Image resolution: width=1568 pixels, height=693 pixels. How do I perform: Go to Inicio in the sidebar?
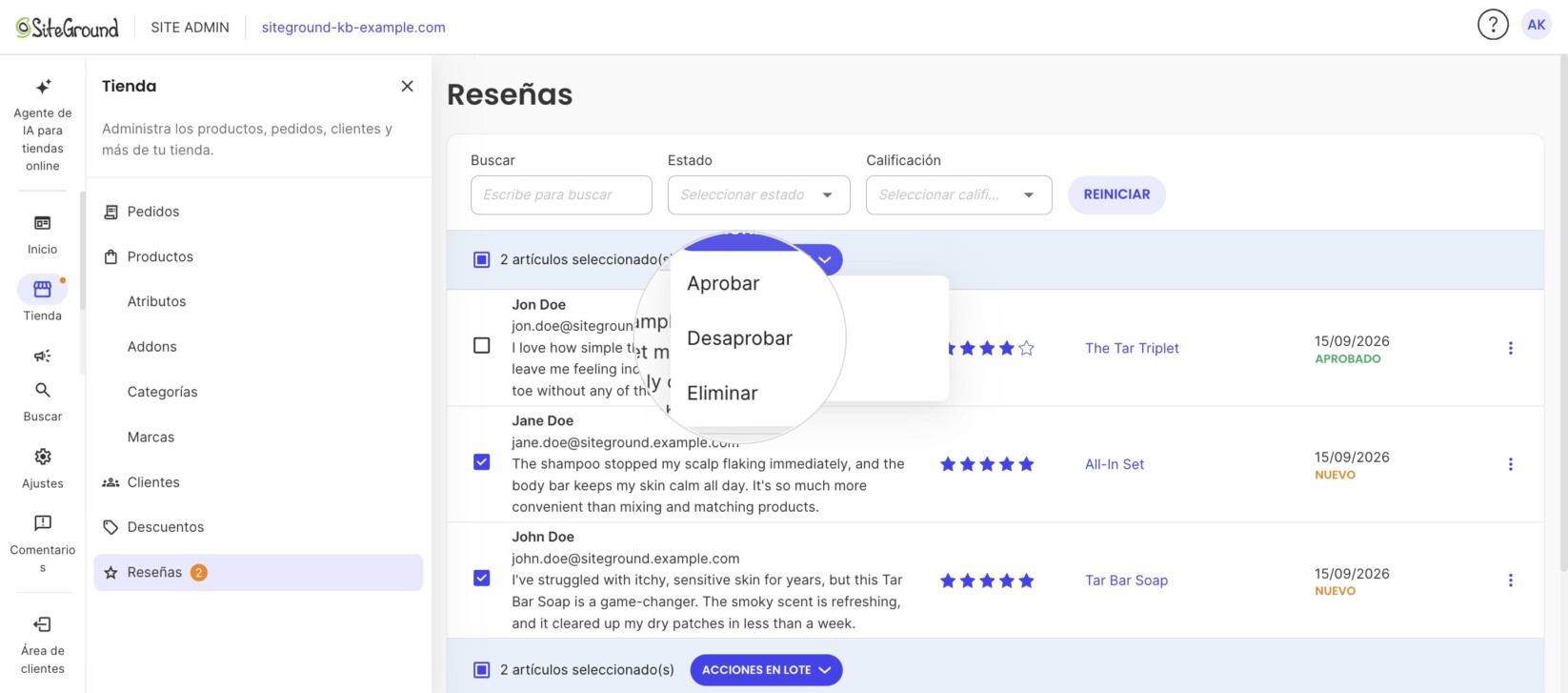42,234
